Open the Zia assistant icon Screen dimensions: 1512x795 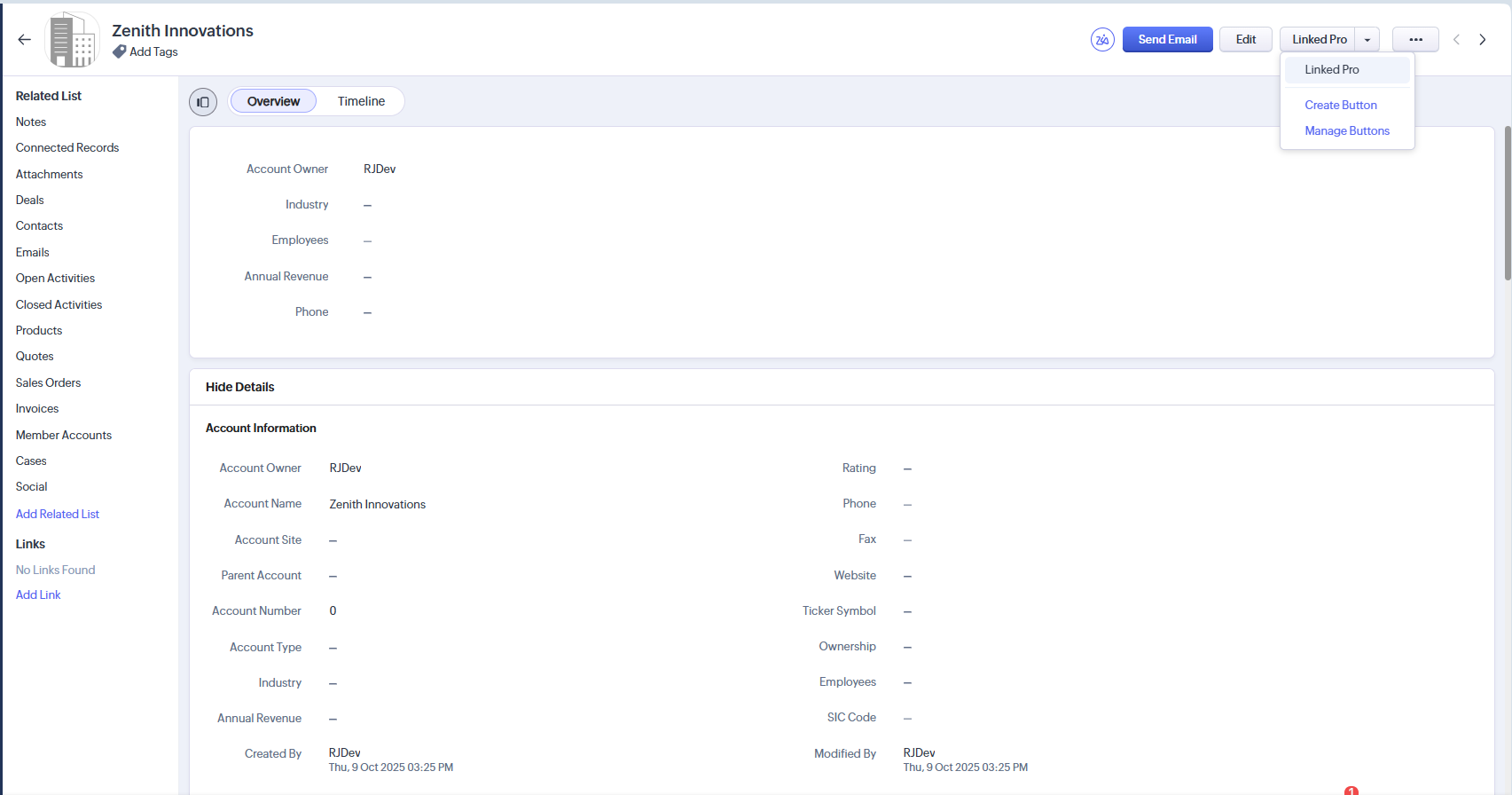click(1102, 40)
